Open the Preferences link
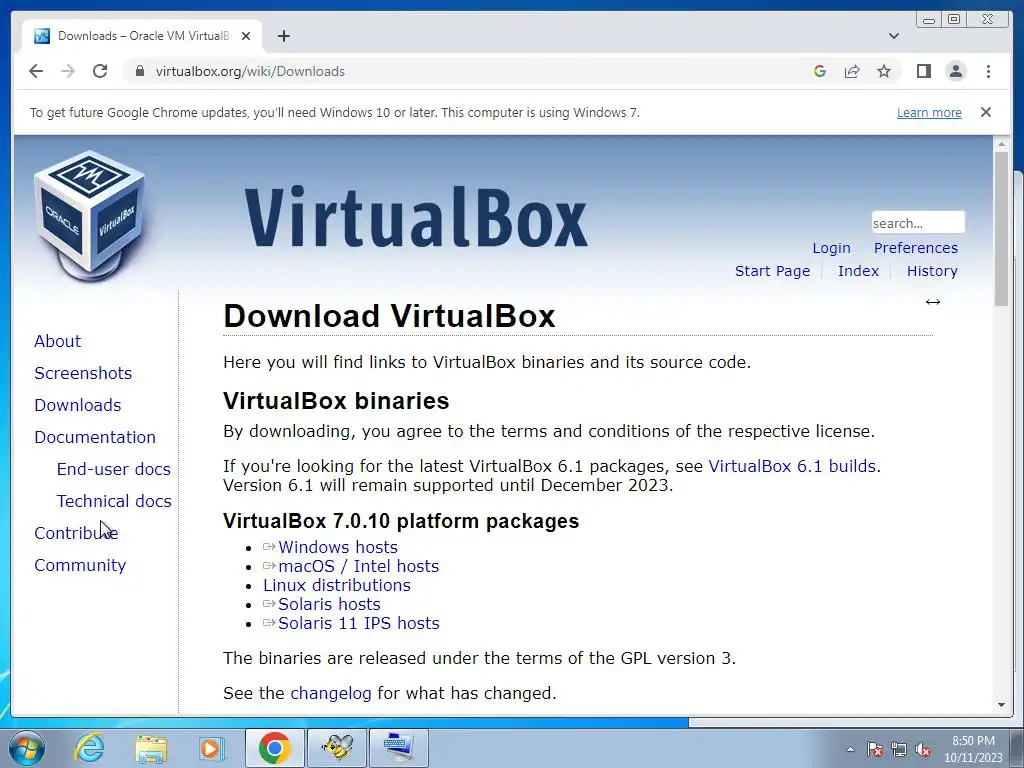This screenshot has width=1024, height=768. point(916,248)
